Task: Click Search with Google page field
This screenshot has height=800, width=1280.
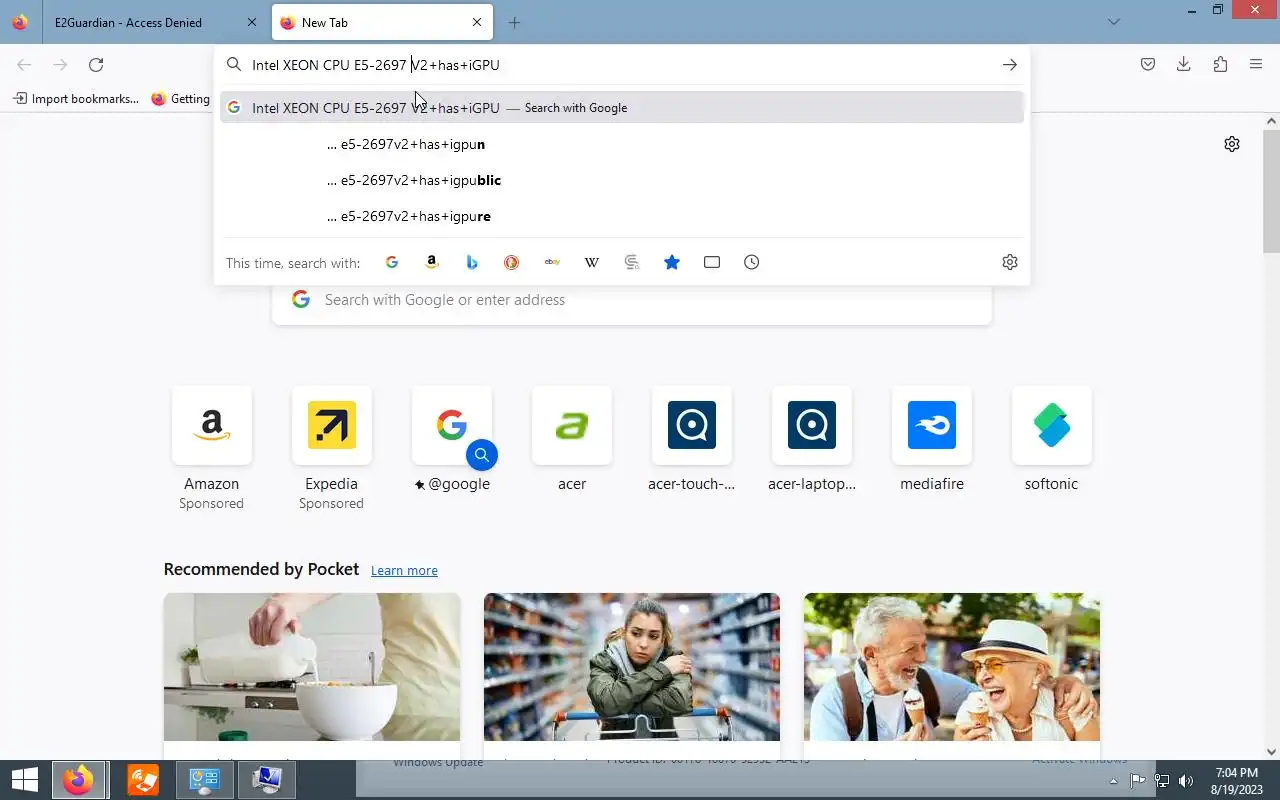Action: pyautogui.click(x=632, y=300)
